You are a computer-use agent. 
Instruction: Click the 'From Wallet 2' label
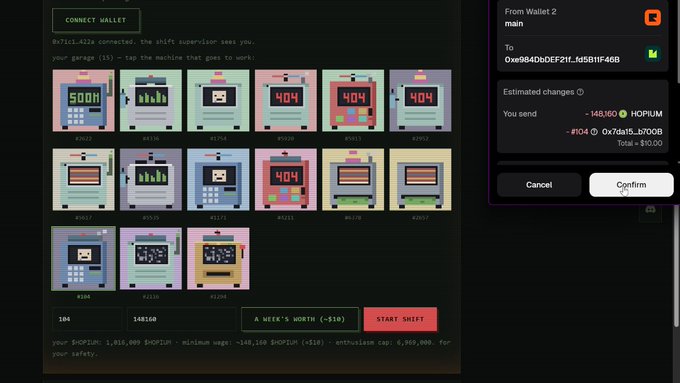[x=530, y=12]
